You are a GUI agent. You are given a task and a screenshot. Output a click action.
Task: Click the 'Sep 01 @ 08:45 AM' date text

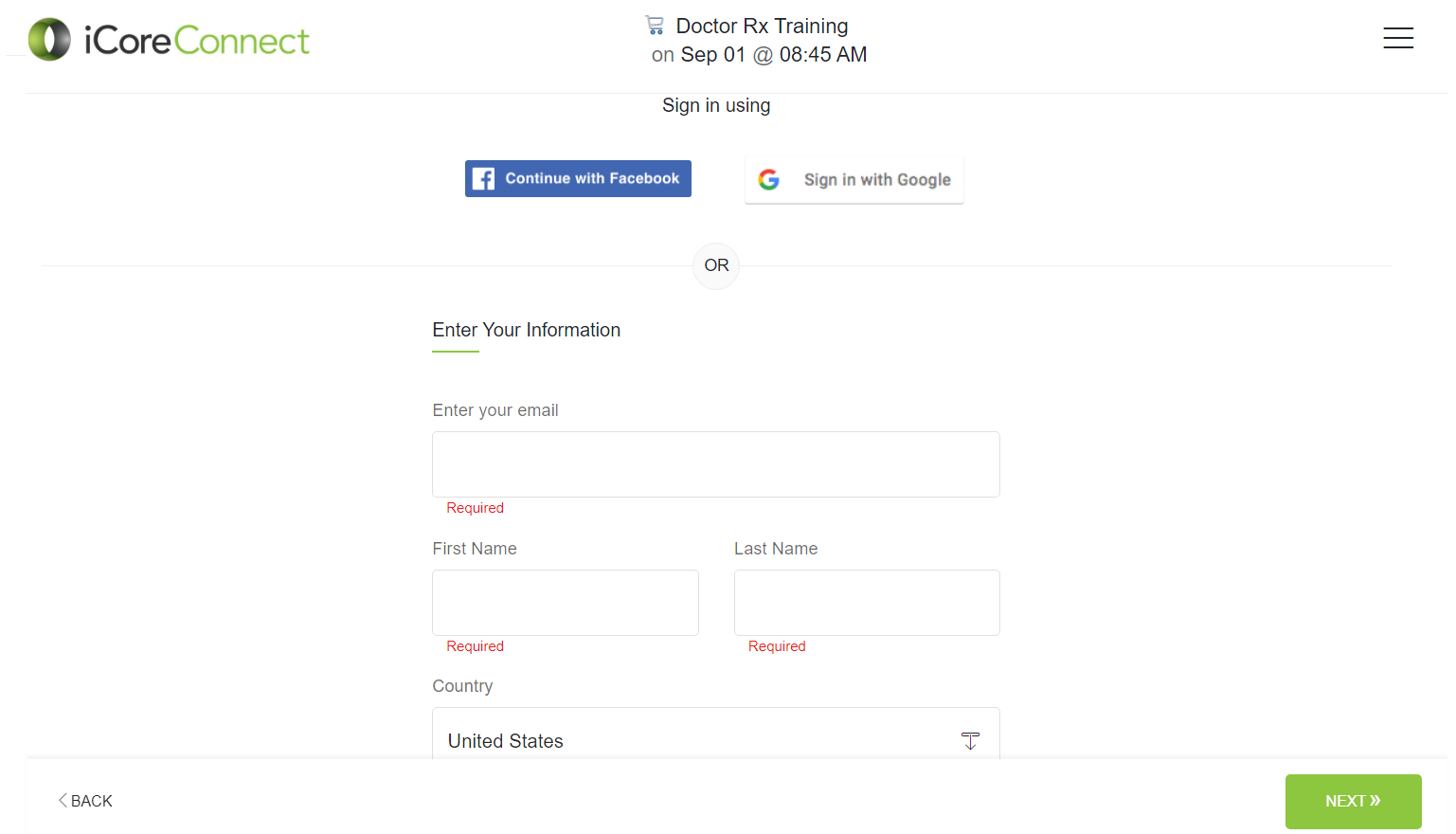(774, 55)
